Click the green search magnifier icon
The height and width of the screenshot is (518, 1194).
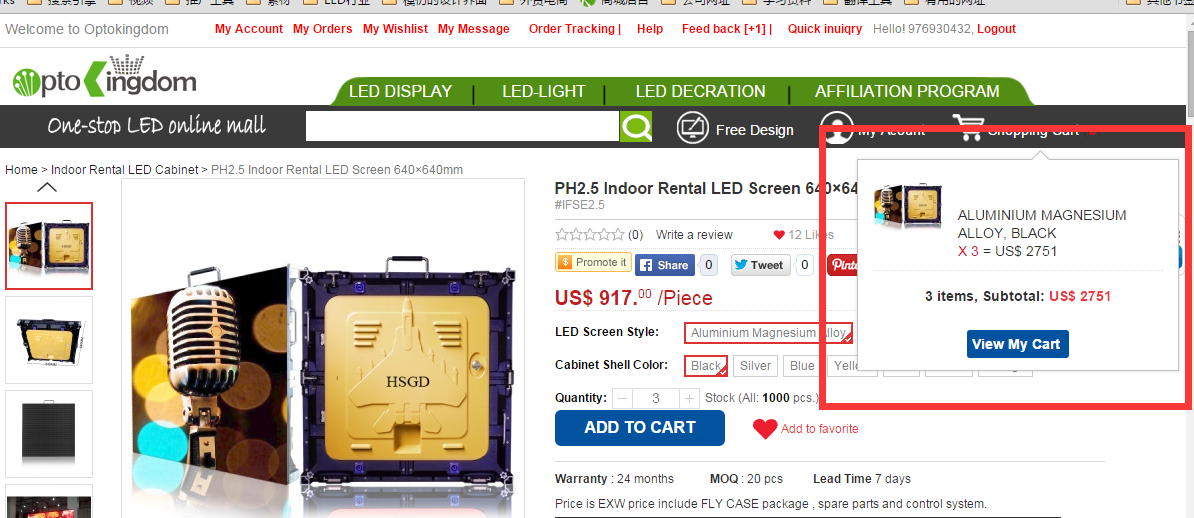click(636, 126)
